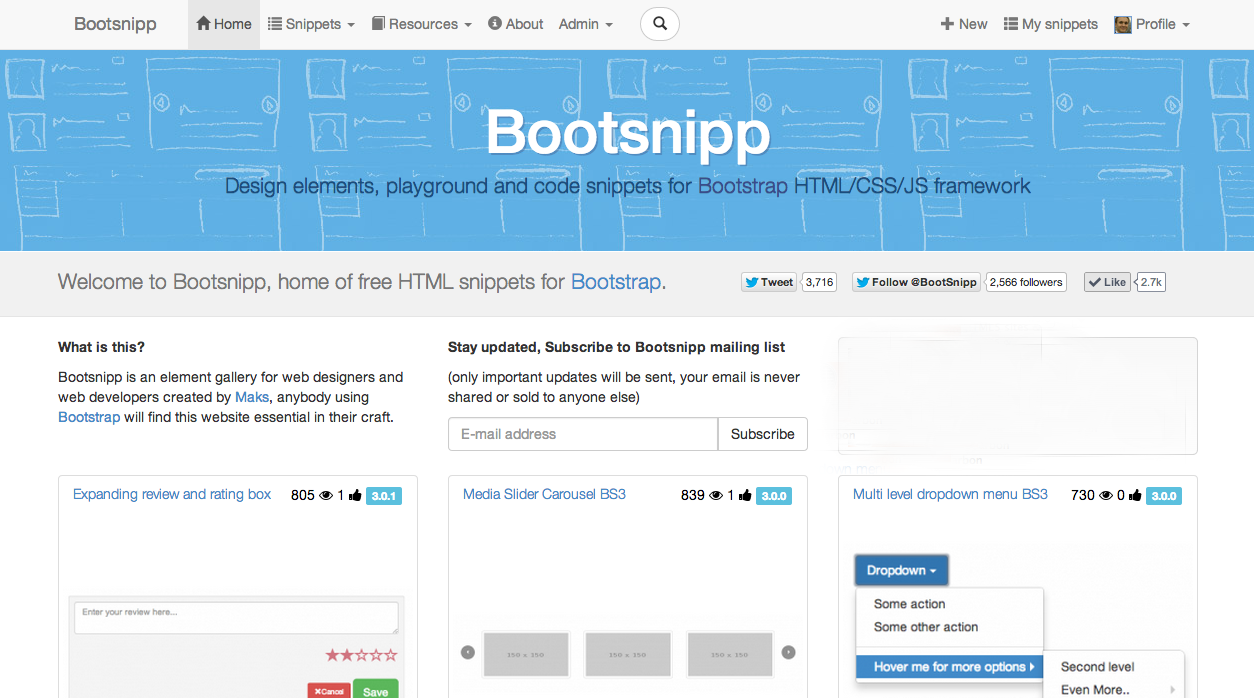
Task: Open the Bootstrap link in What is this text
Action: [89, 417]
